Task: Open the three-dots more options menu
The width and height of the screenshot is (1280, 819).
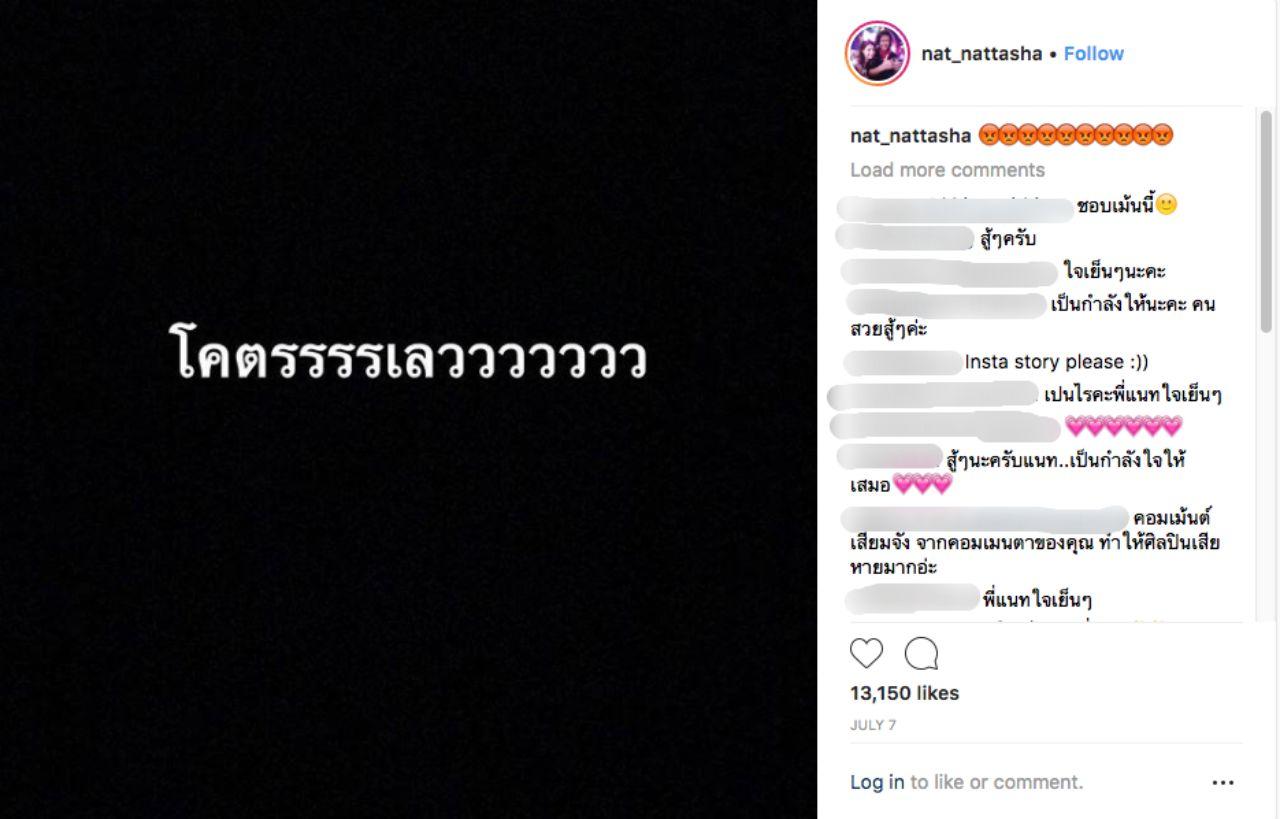Action: pyautogui.click(x=1222, y=783)
